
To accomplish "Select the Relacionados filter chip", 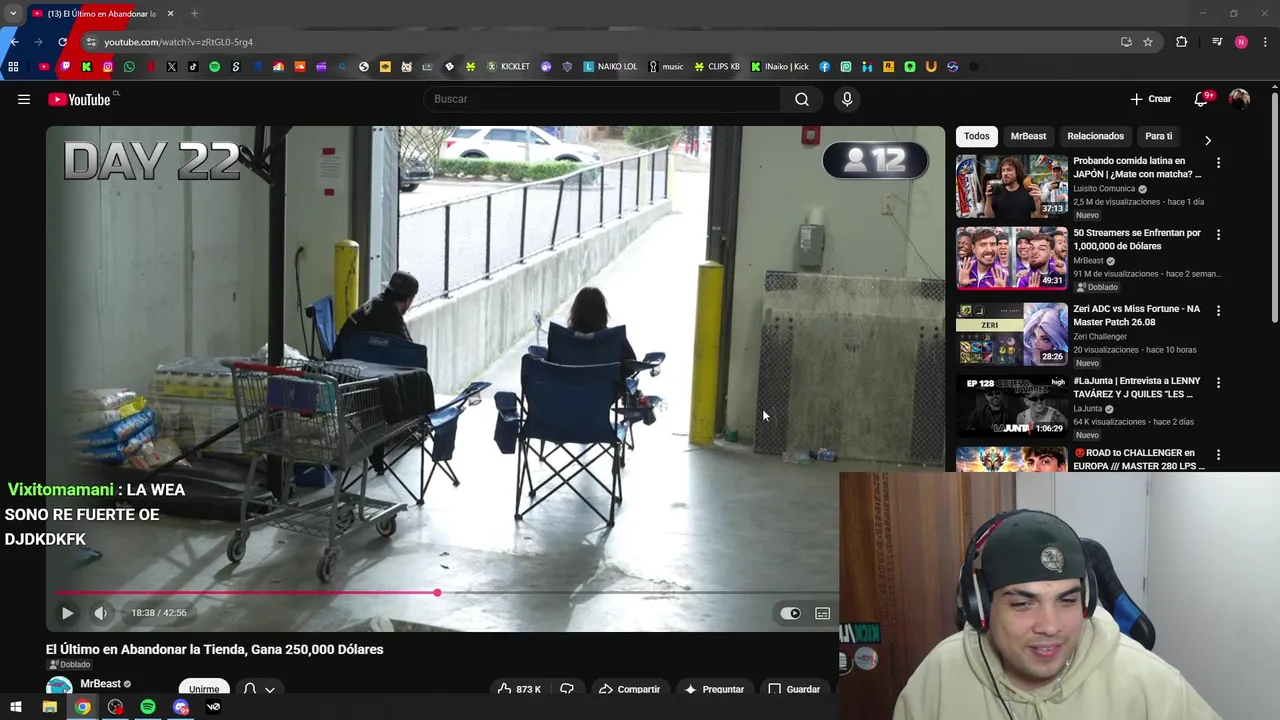I will click(x=1095, y=136).
